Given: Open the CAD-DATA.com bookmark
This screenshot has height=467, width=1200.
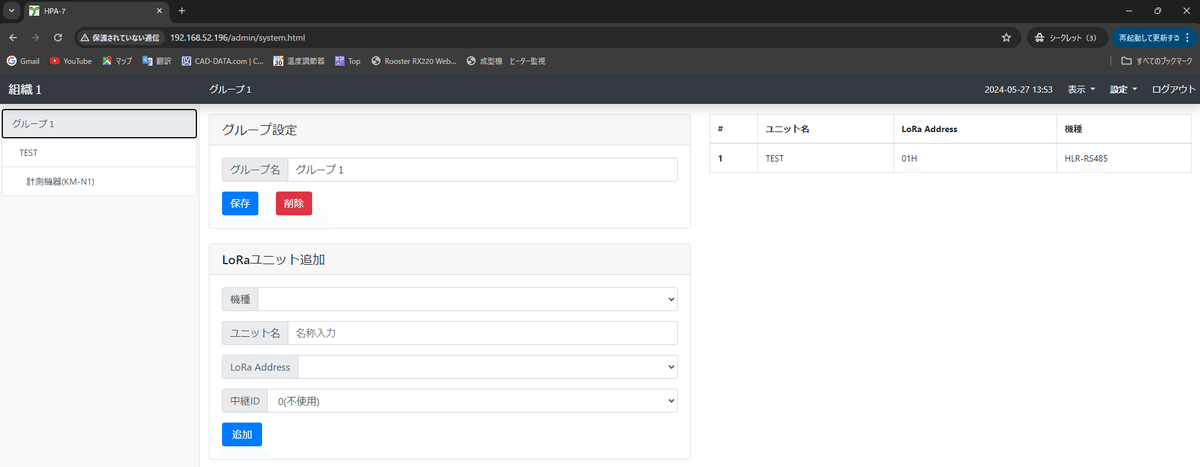Looking at the screenshot, I should click(222, 61).
